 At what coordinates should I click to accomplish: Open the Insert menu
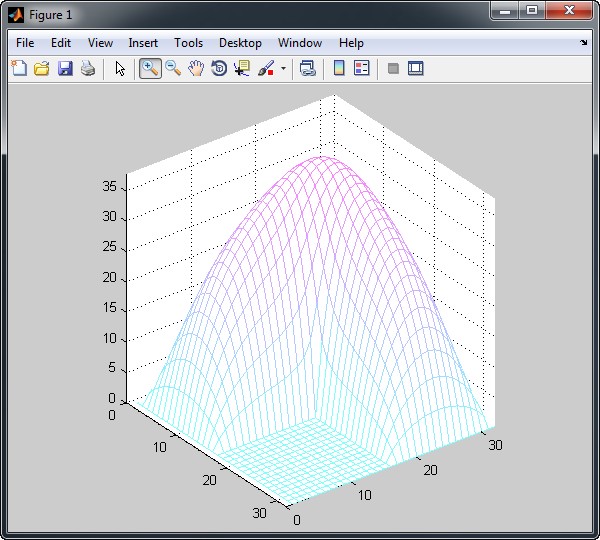pos(143,43)
